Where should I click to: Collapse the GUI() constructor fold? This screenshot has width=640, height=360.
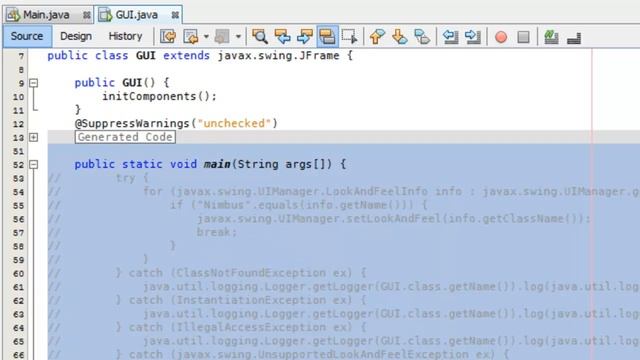[x=33, y=83]
